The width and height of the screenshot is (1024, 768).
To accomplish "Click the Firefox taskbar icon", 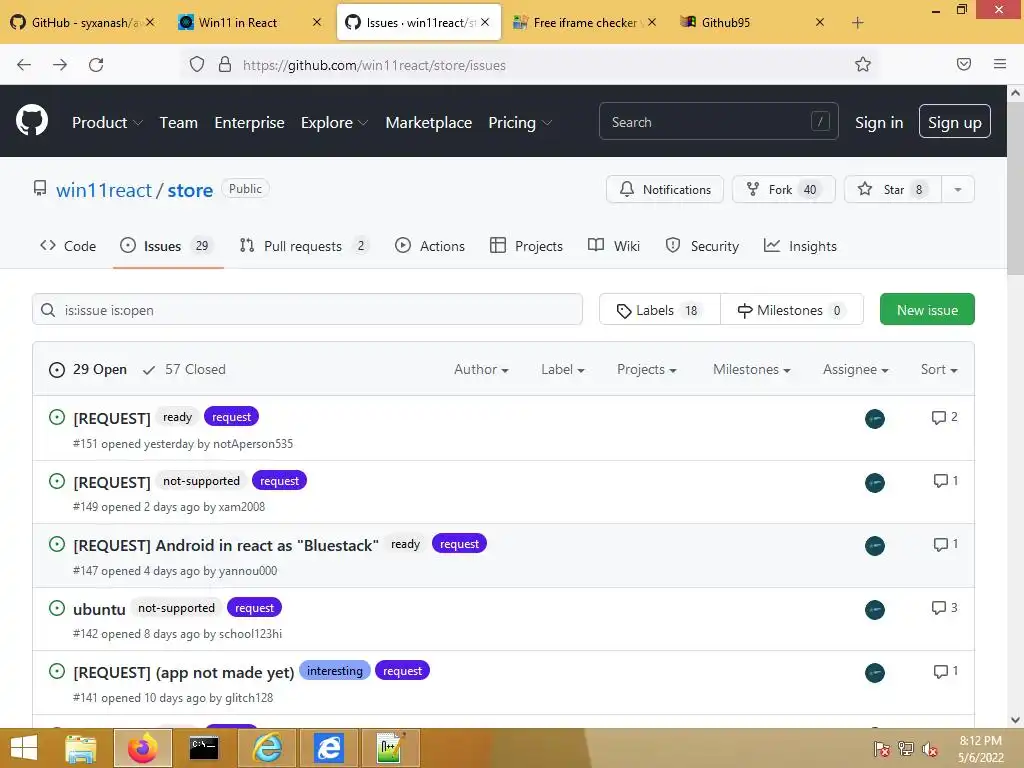I will pos(142,748).
